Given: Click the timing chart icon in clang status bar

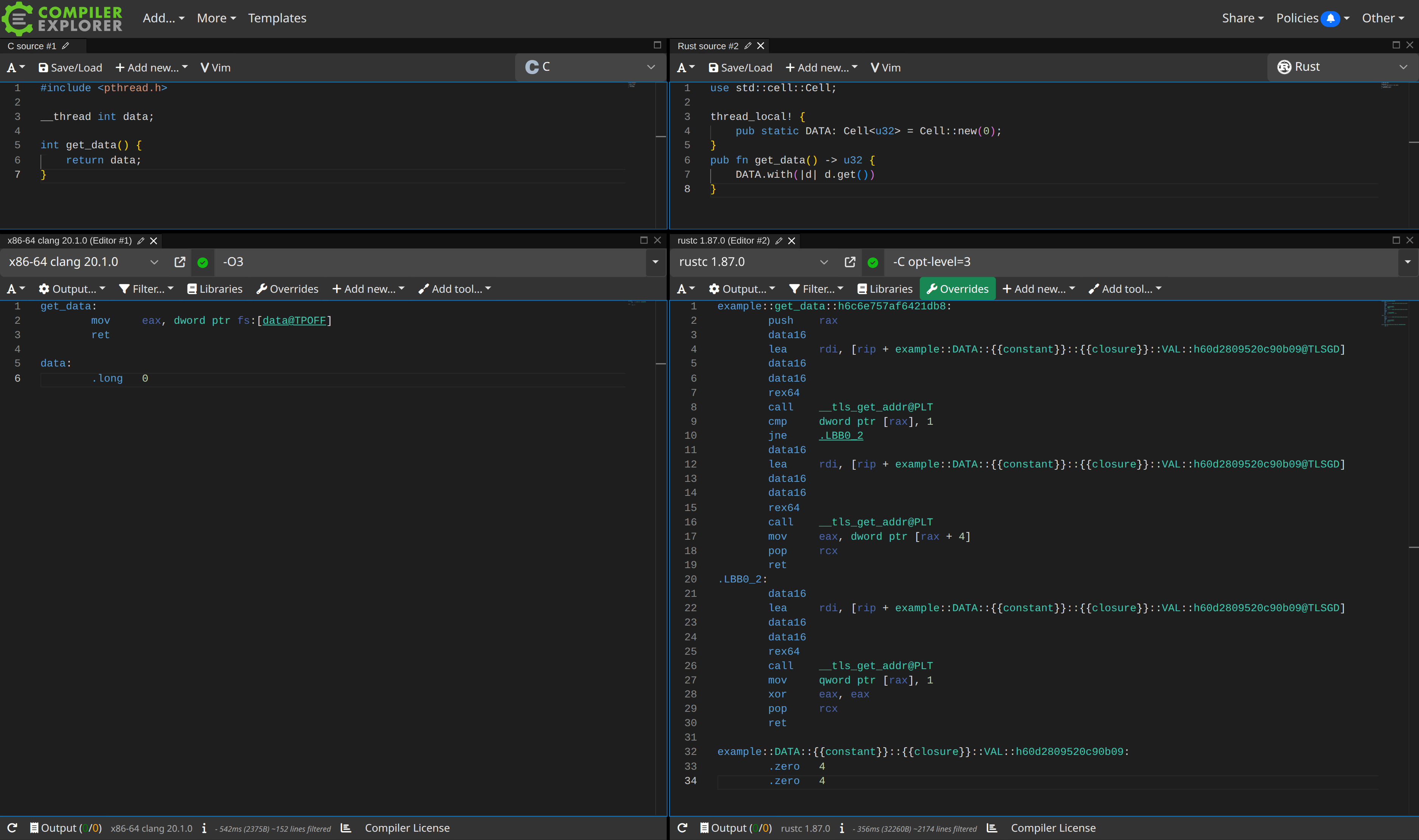Looking at the screenshot, I should coord(346,828).
